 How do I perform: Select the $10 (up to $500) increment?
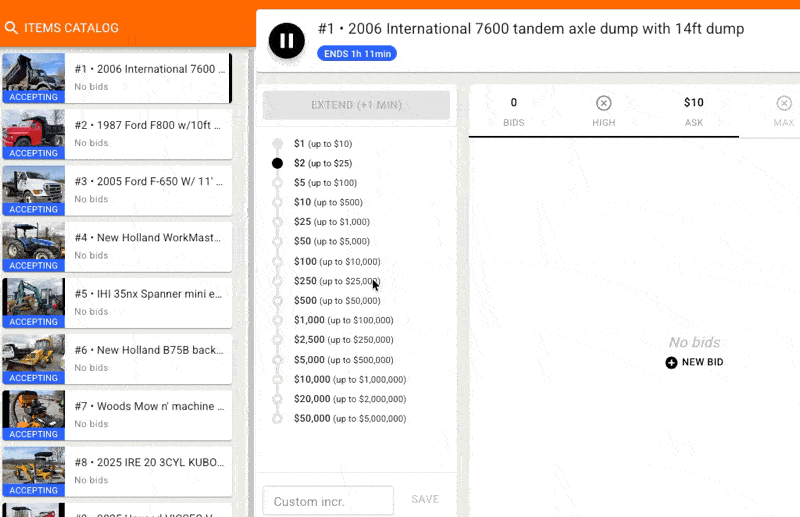click(328, 202)
